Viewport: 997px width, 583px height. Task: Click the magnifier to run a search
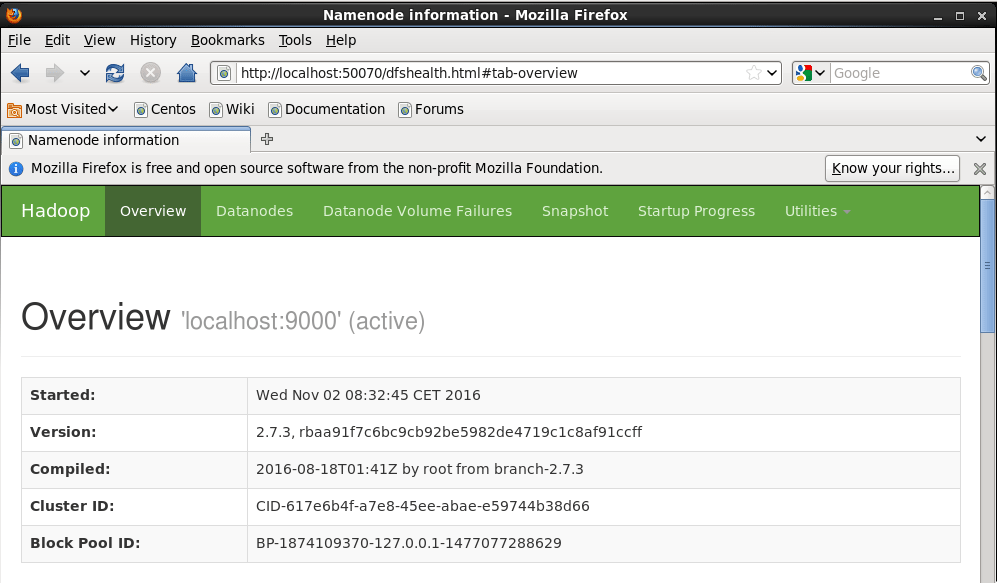(x=978, y=72)
